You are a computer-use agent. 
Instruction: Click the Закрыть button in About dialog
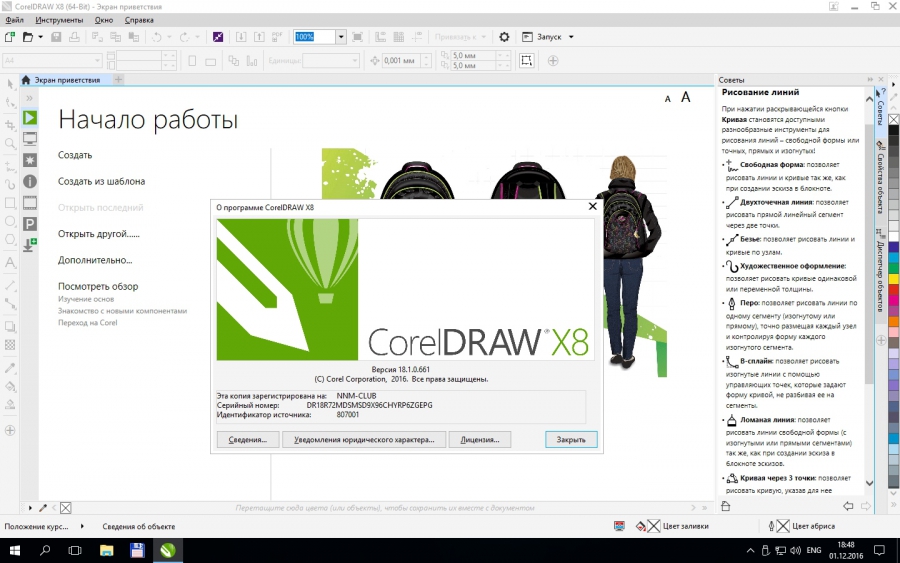pos(571,439)
